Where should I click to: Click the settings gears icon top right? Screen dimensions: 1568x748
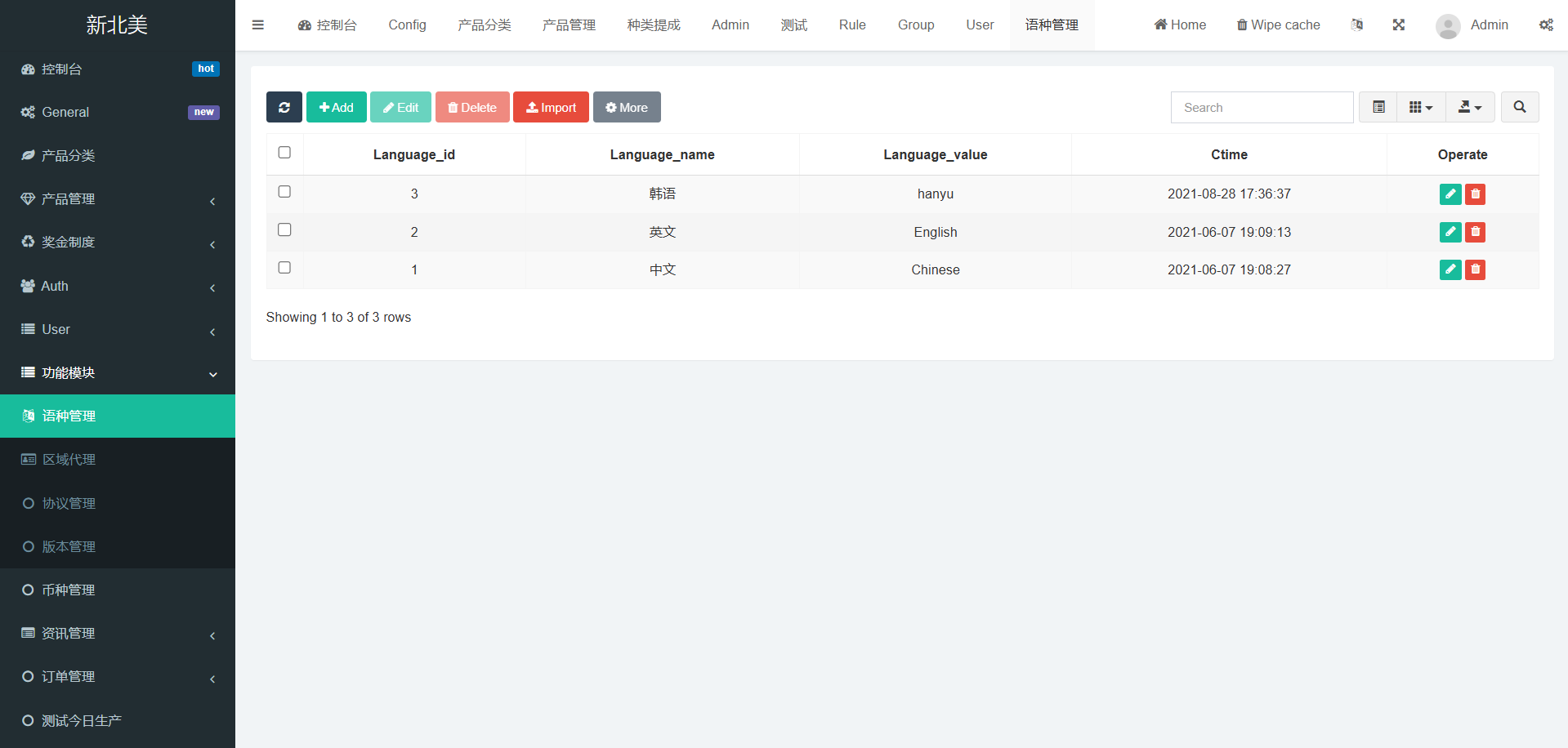[1546, 24]
